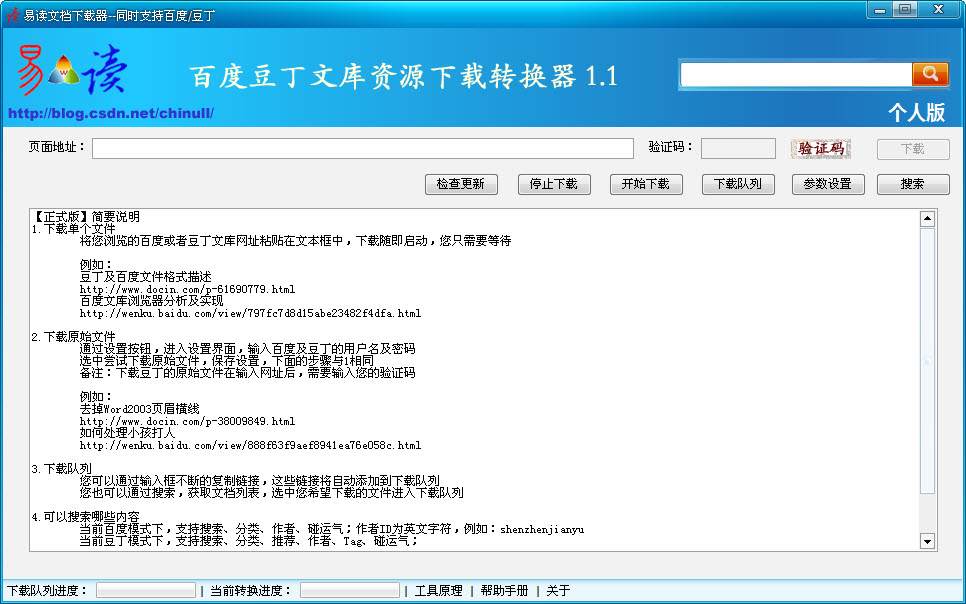The height and width of the screenshot is (604, 966).
Task: Click the text 豆丁及百度文件格式描述
Action: [x=146, y=277]
